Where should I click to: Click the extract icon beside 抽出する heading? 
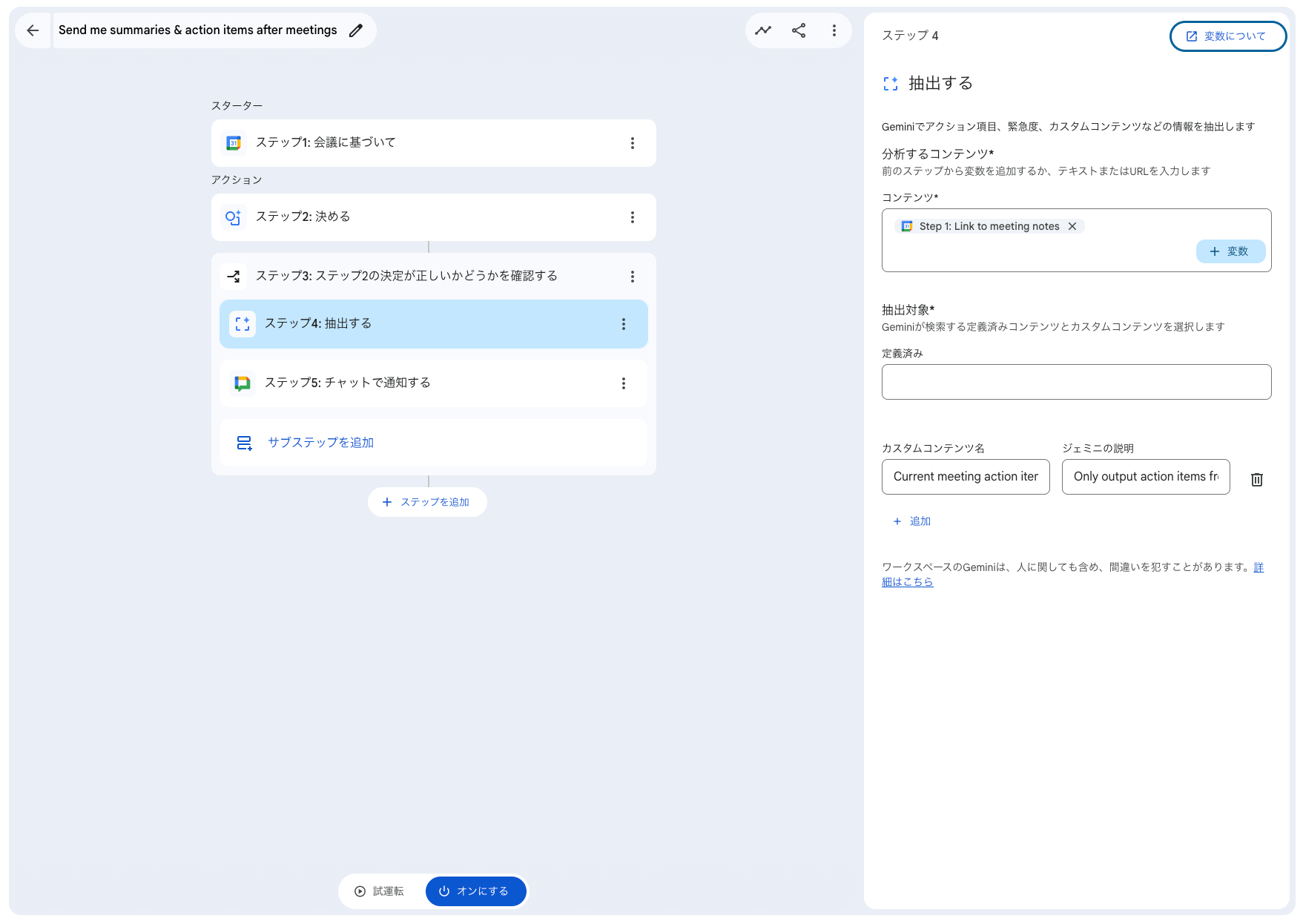tap(891, 84)
